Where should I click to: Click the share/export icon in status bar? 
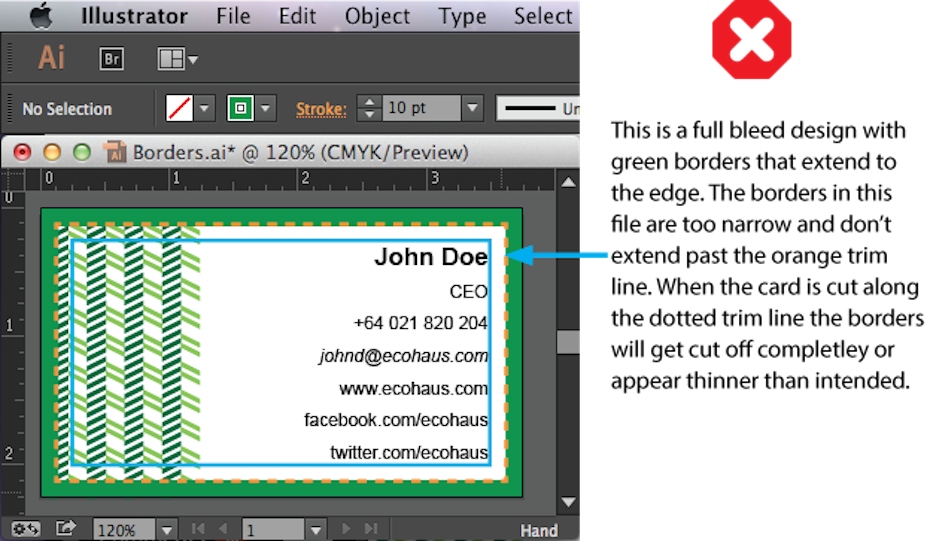(66, 528)
